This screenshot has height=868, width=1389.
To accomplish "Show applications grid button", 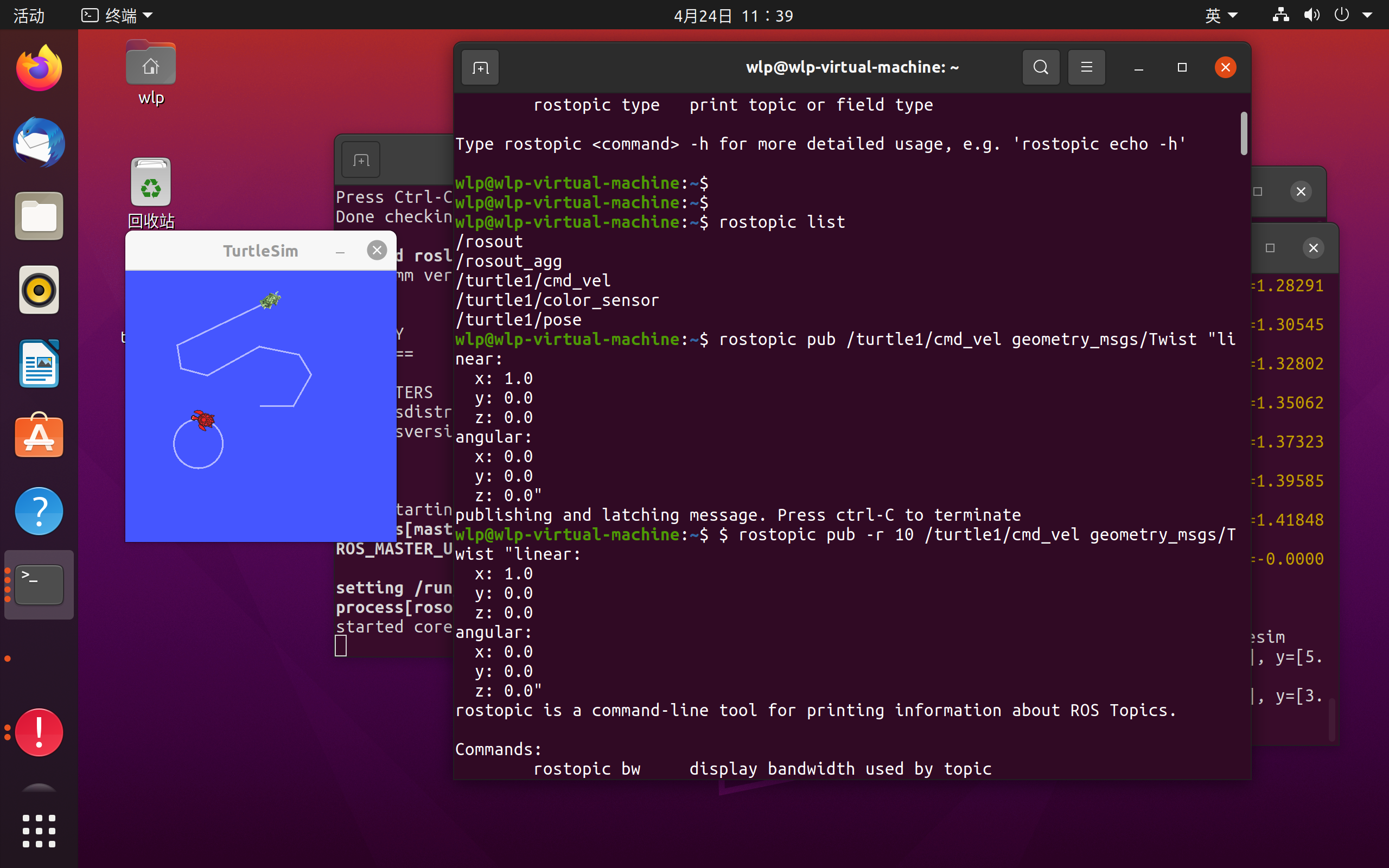I will coord(39,831).
